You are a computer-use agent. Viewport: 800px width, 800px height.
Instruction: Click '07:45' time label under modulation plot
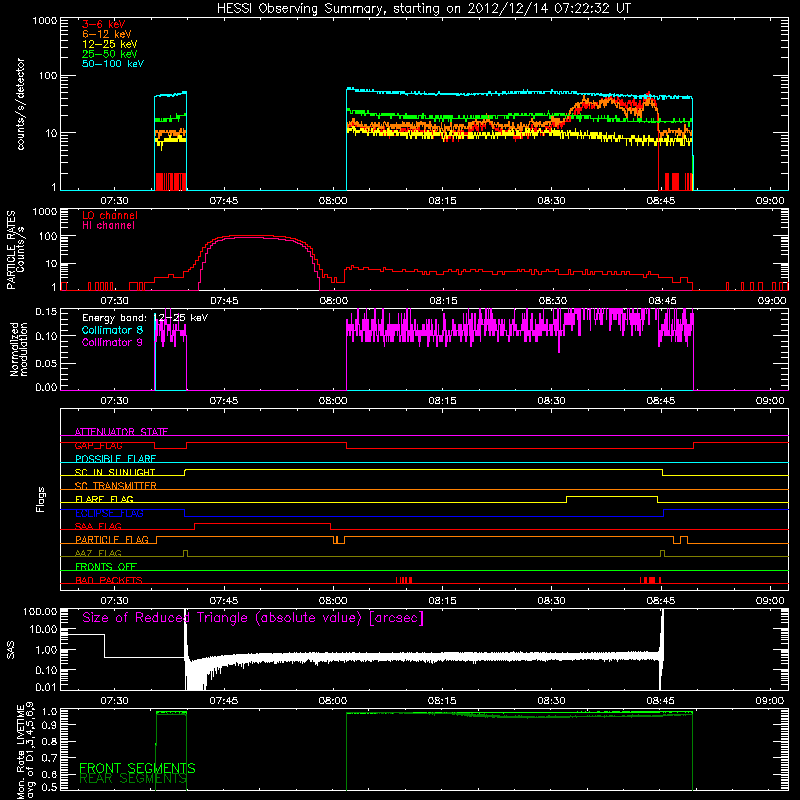[223, 401]
